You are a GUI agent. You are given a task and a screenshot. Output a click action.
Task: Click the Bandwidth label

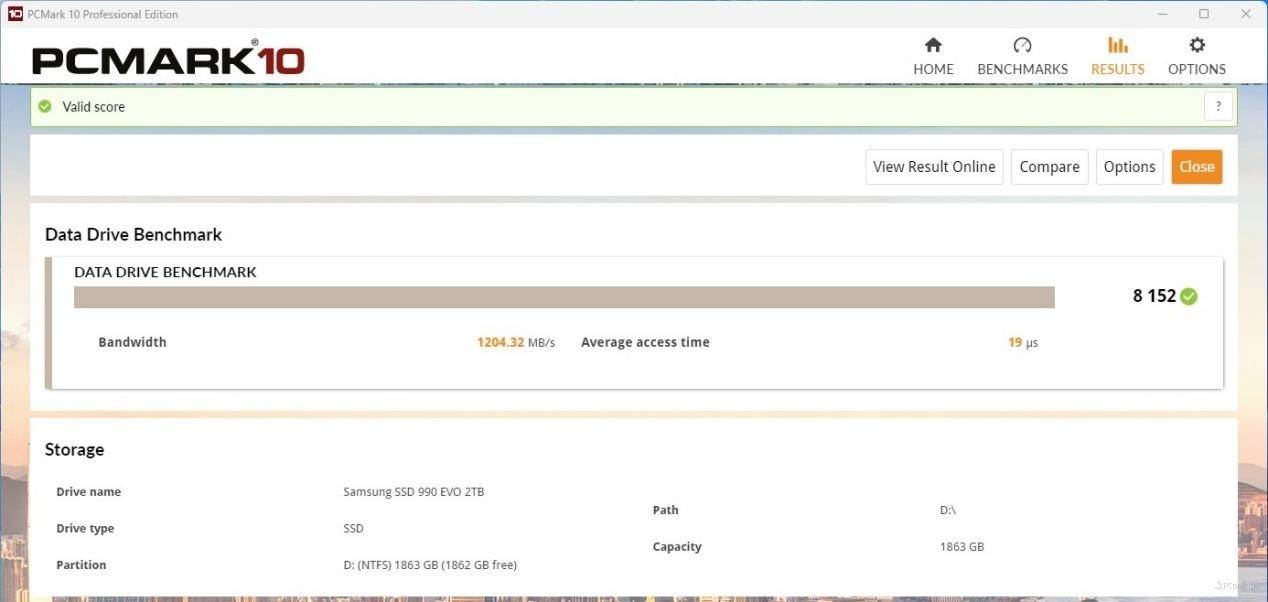pos(132,342)
